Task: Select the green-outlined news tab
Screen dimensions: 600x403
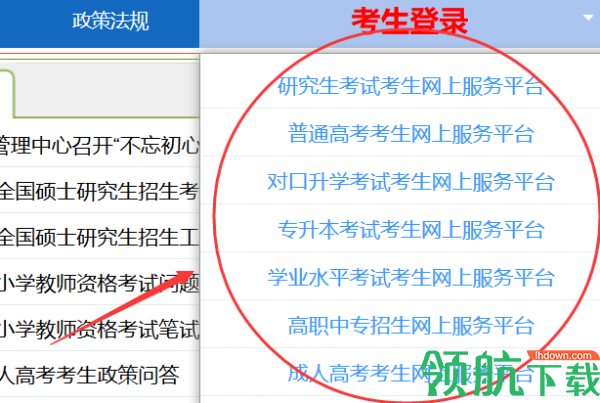Action: pyautogui.click(x=7, y=94)
